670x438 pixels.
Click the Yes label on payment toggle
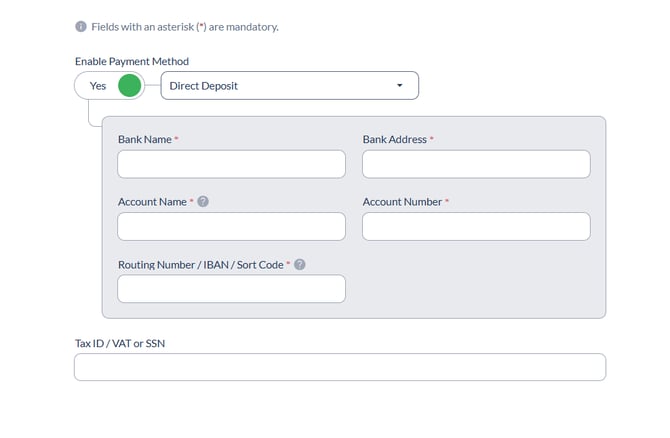98,86
